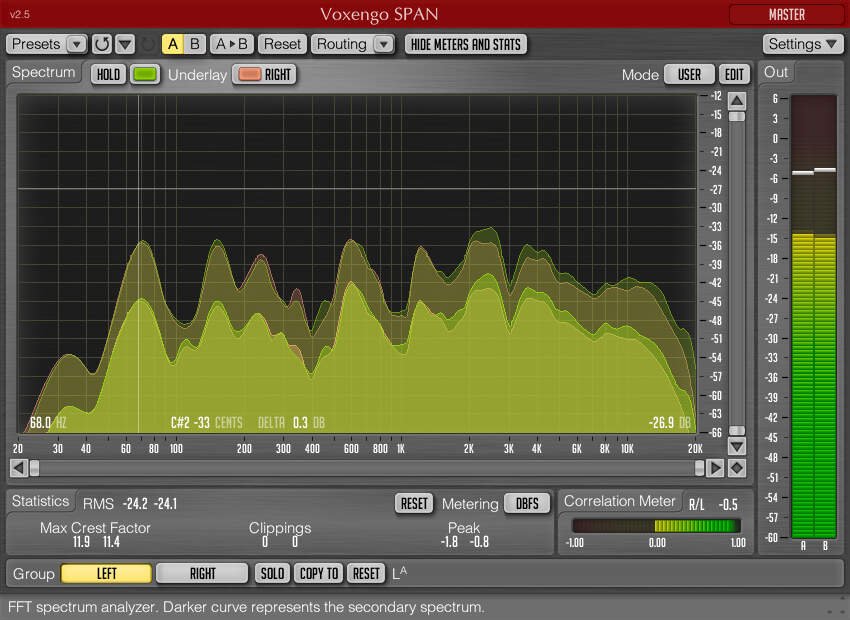The image size is (850, 620).
Task: Select the RIGHT channel group tab
Action: [x=202, y=573]
